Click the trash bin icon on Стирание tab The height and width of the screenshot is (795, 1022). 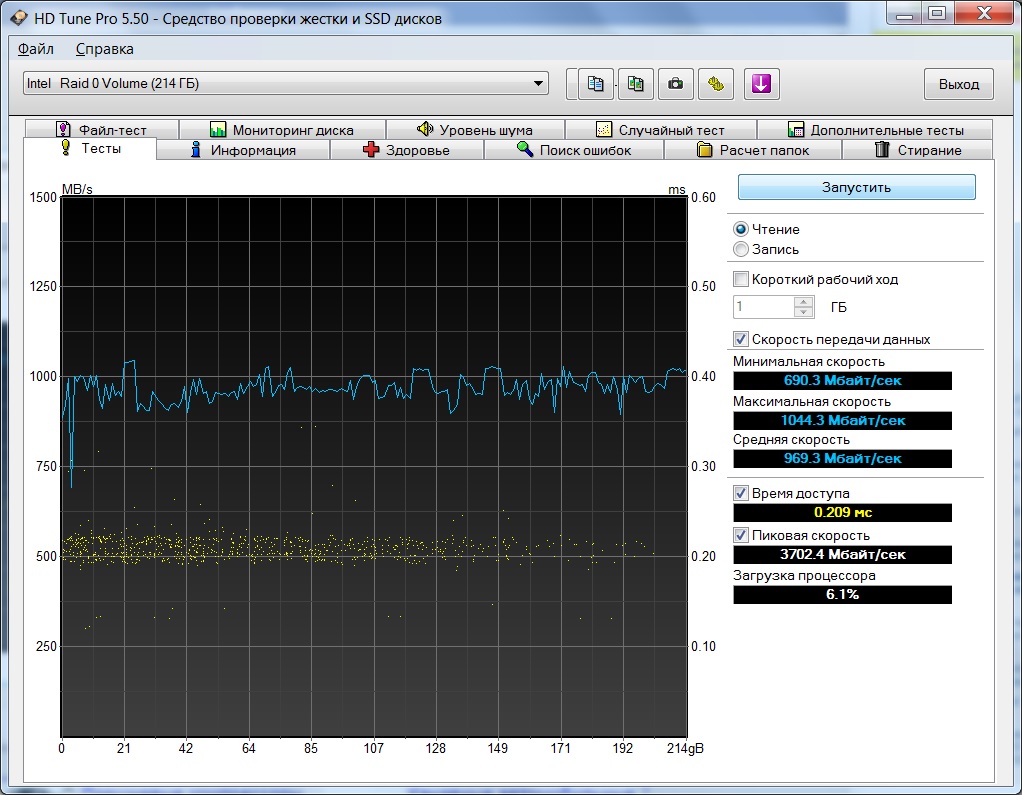pyautogui.click(x=882, y=150)
